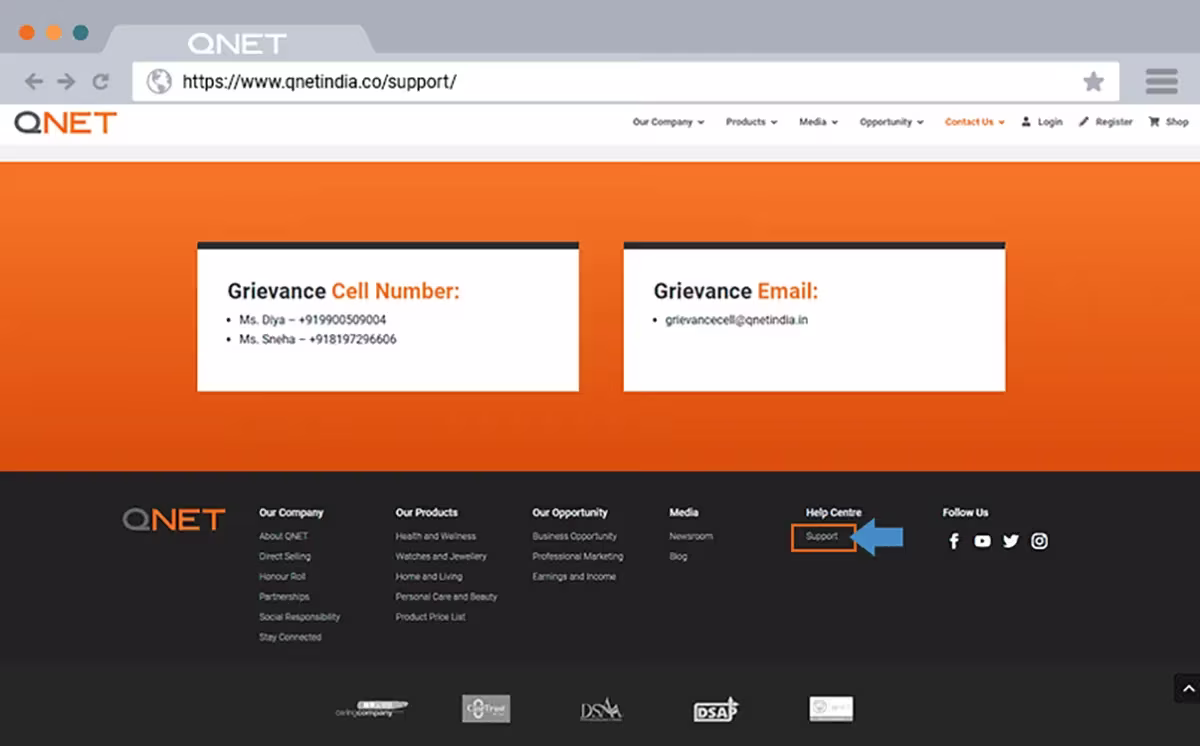Open the Professional Marketing footer link
This screenshot has width=1200, height=746.
(578, 556)
